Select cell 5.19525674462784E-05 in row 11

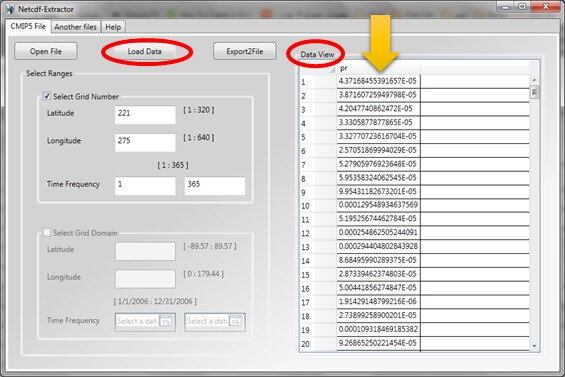(378, 219)
